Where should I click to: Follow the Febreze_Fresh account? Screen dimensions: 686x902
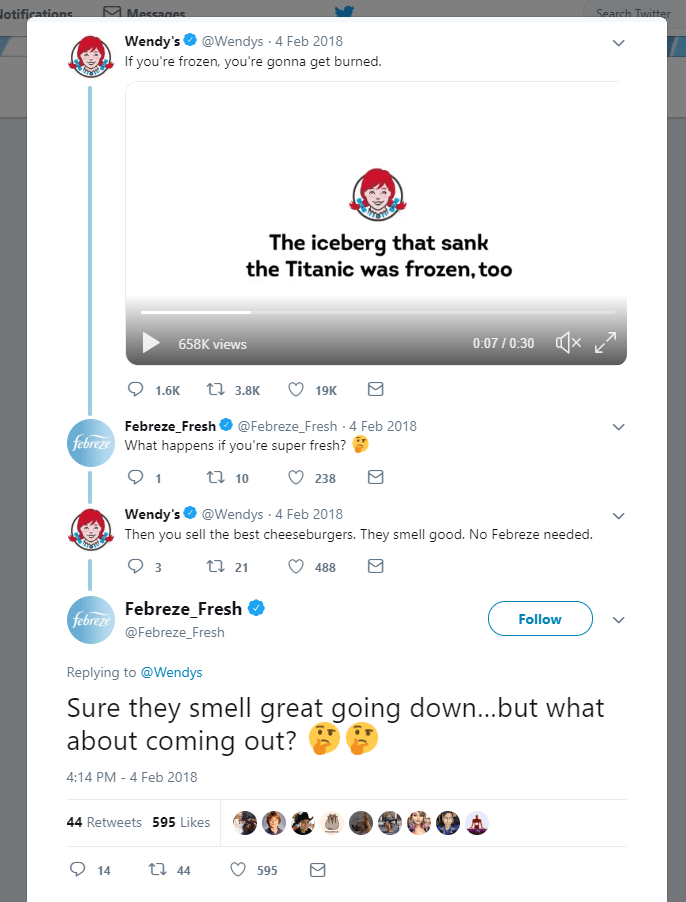pos(540,618)
